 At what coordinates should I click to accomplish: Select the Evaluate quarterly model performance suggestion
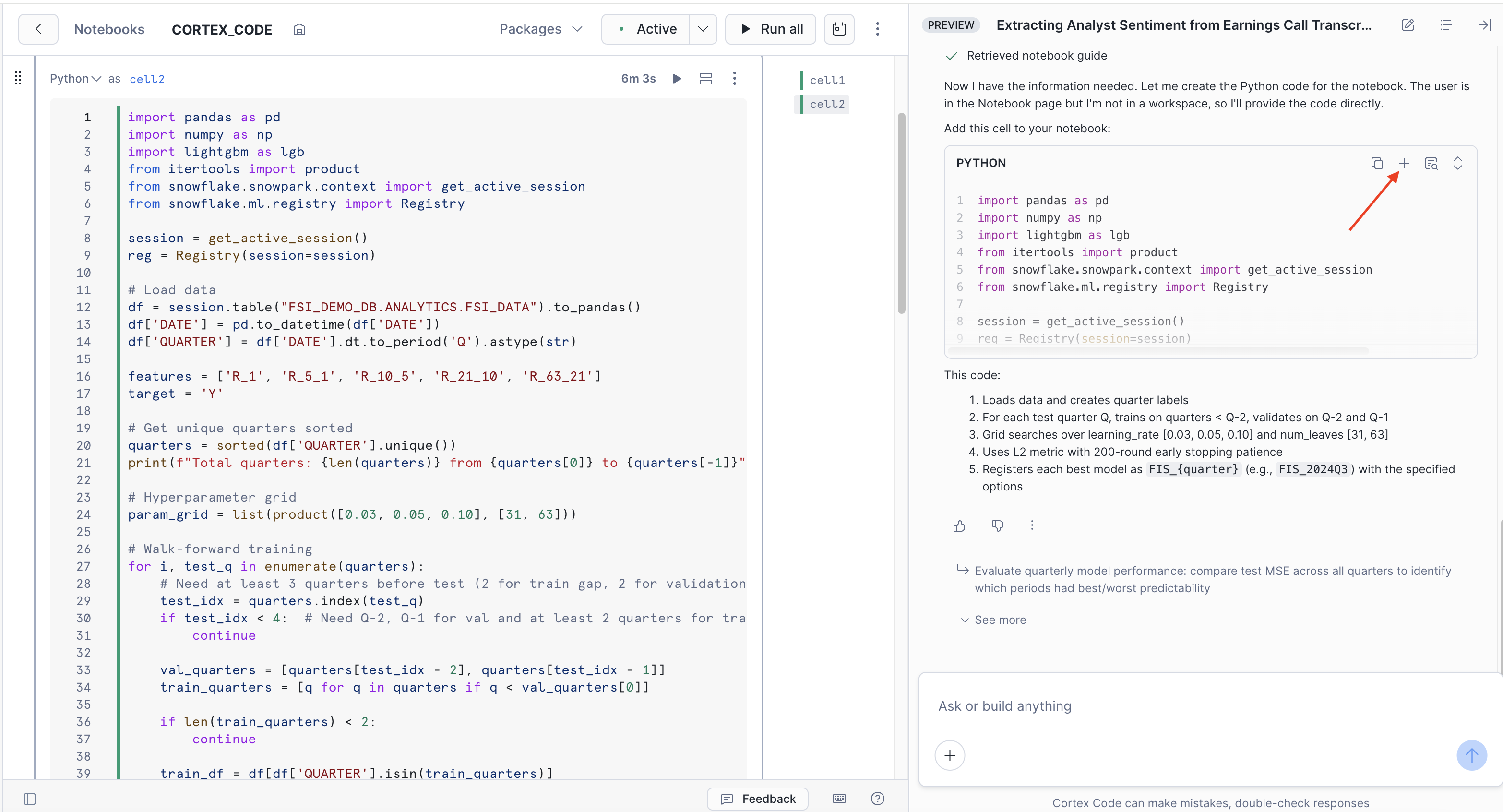tap(1213, 579)
